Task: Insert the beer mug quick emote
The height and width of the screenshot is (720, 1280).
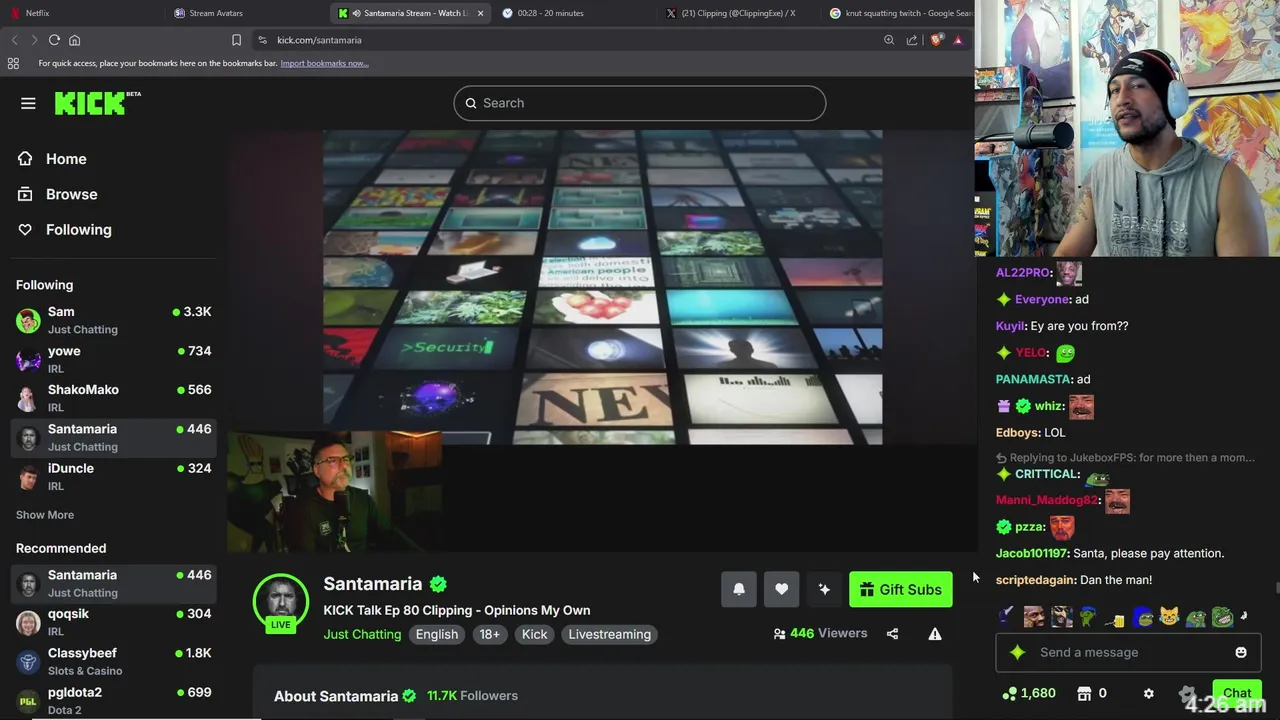Action: click(x=1115, y=619)
